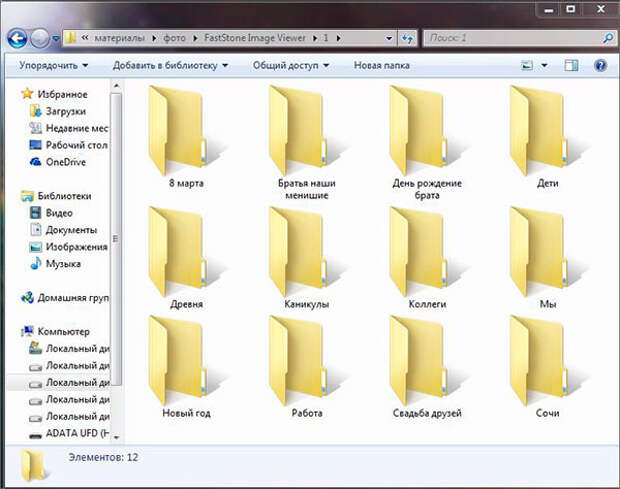The height and width of the screenshot is (489, 620).
Task: Click the Новая папка button
Action: 382,65
